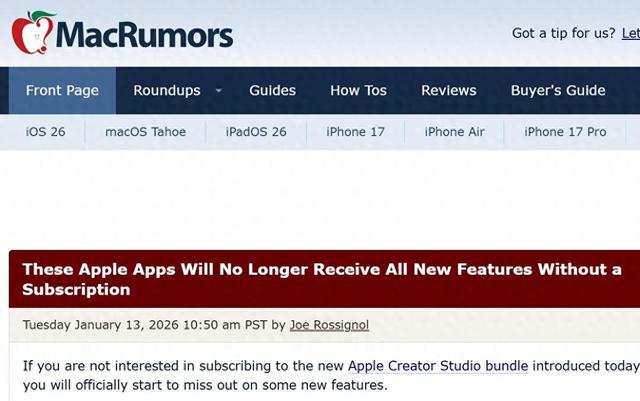Open the iOS 26 roundup link
The width and height of the screenshot is (640, 401).
[45, 132]
